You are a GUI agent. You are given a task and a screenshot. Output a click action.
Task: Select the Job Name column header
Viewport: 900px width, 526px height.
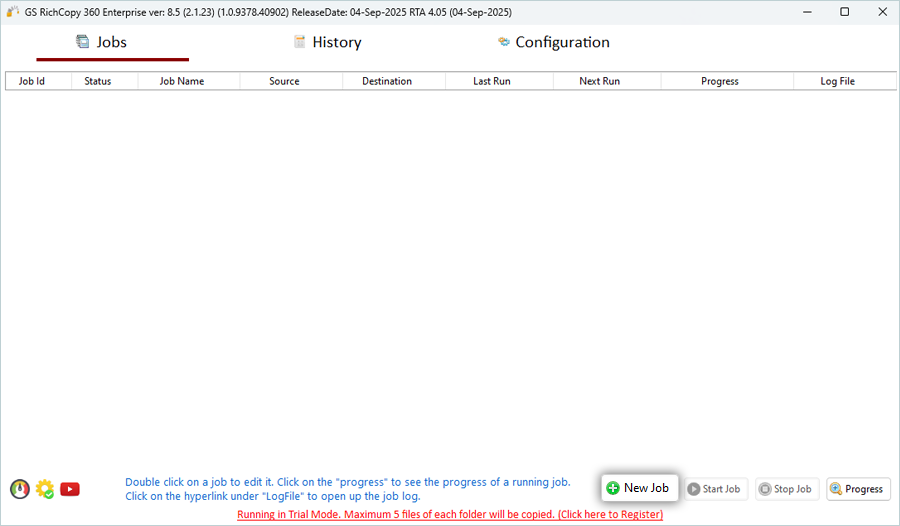click(182, 81)
